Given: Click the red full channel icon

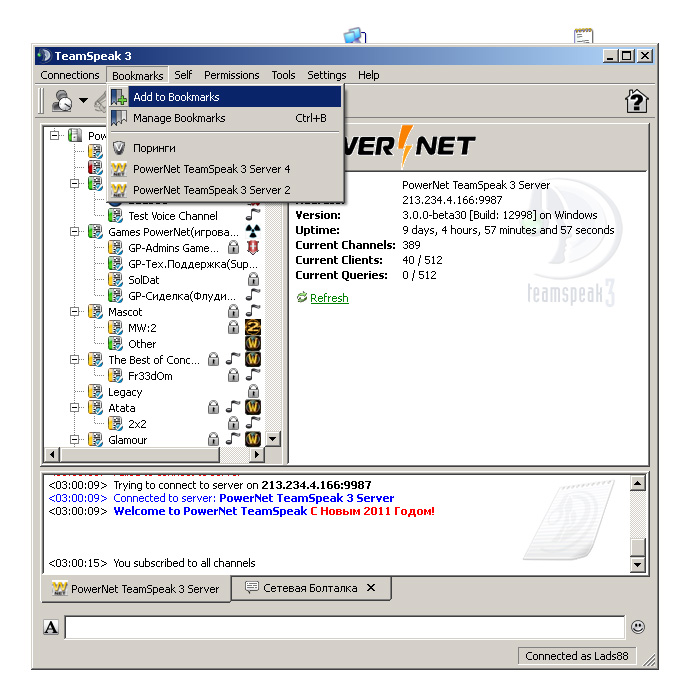Looking at the screenshot, I should coord(95,167).
